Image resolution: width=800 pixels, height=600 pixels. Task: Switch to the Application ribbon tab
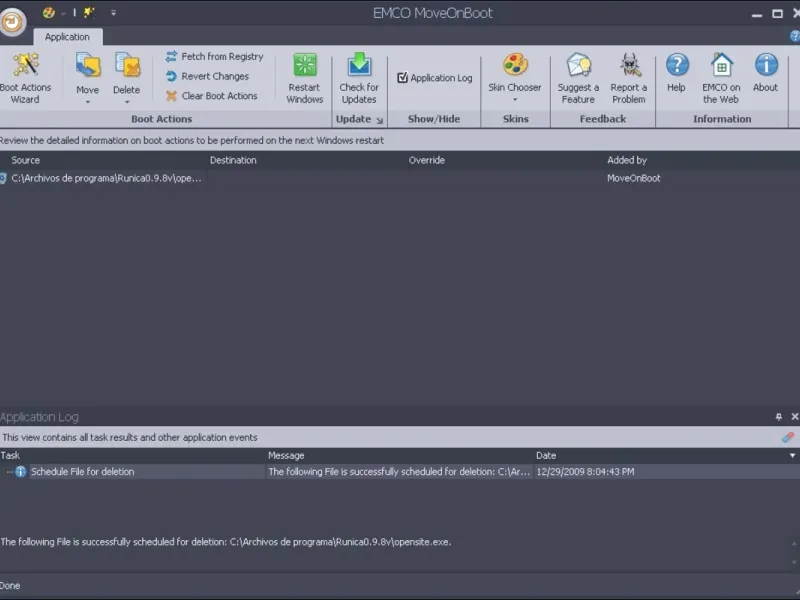[67, 37]
